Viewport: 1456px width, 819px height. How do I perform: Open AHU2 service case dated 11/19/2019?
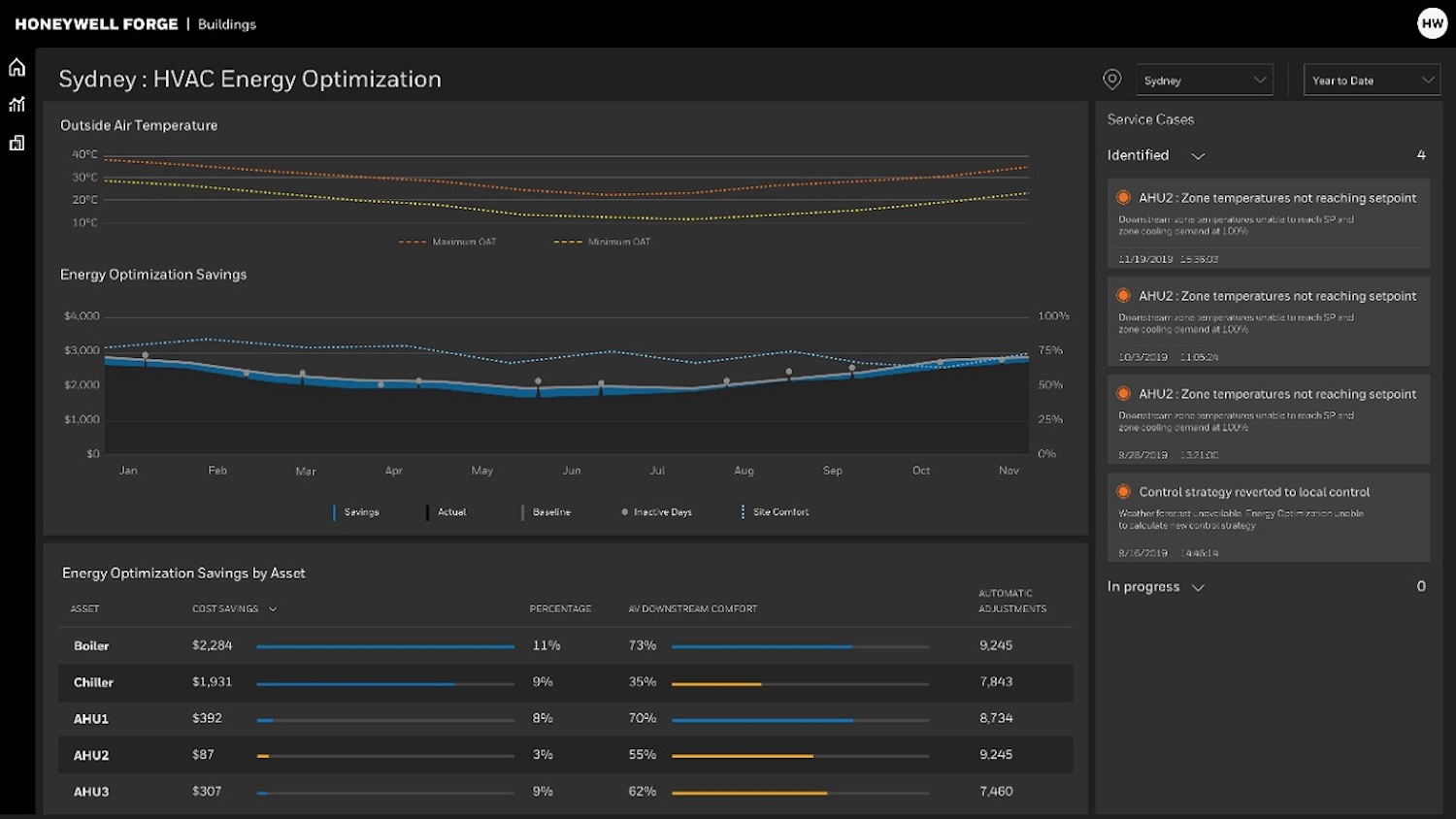1269,223
